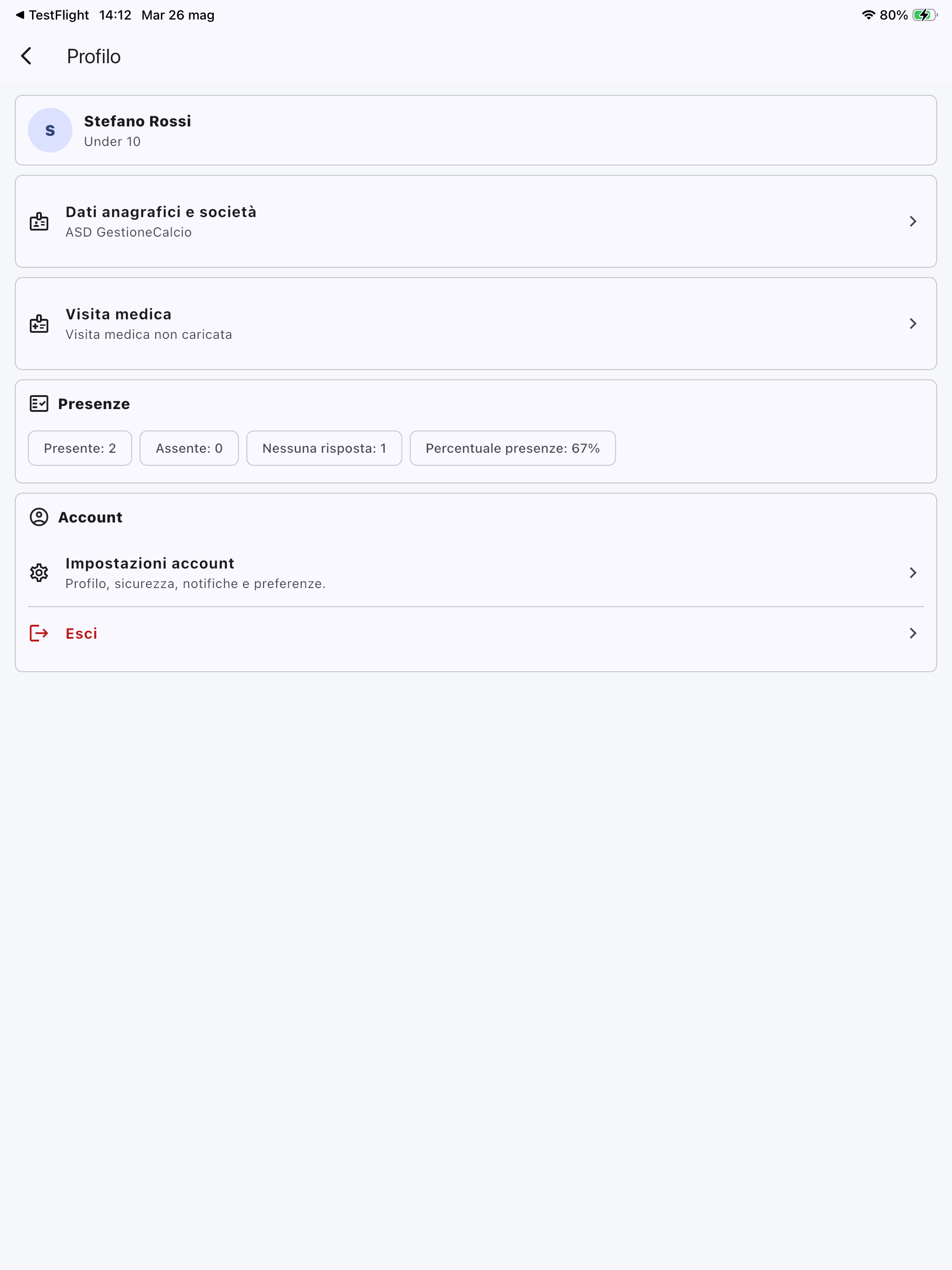Click the medical badge icon for Visita medica
Viewport: 952px width, 1270px height.
pyautogui.click(x=39, y=324)
